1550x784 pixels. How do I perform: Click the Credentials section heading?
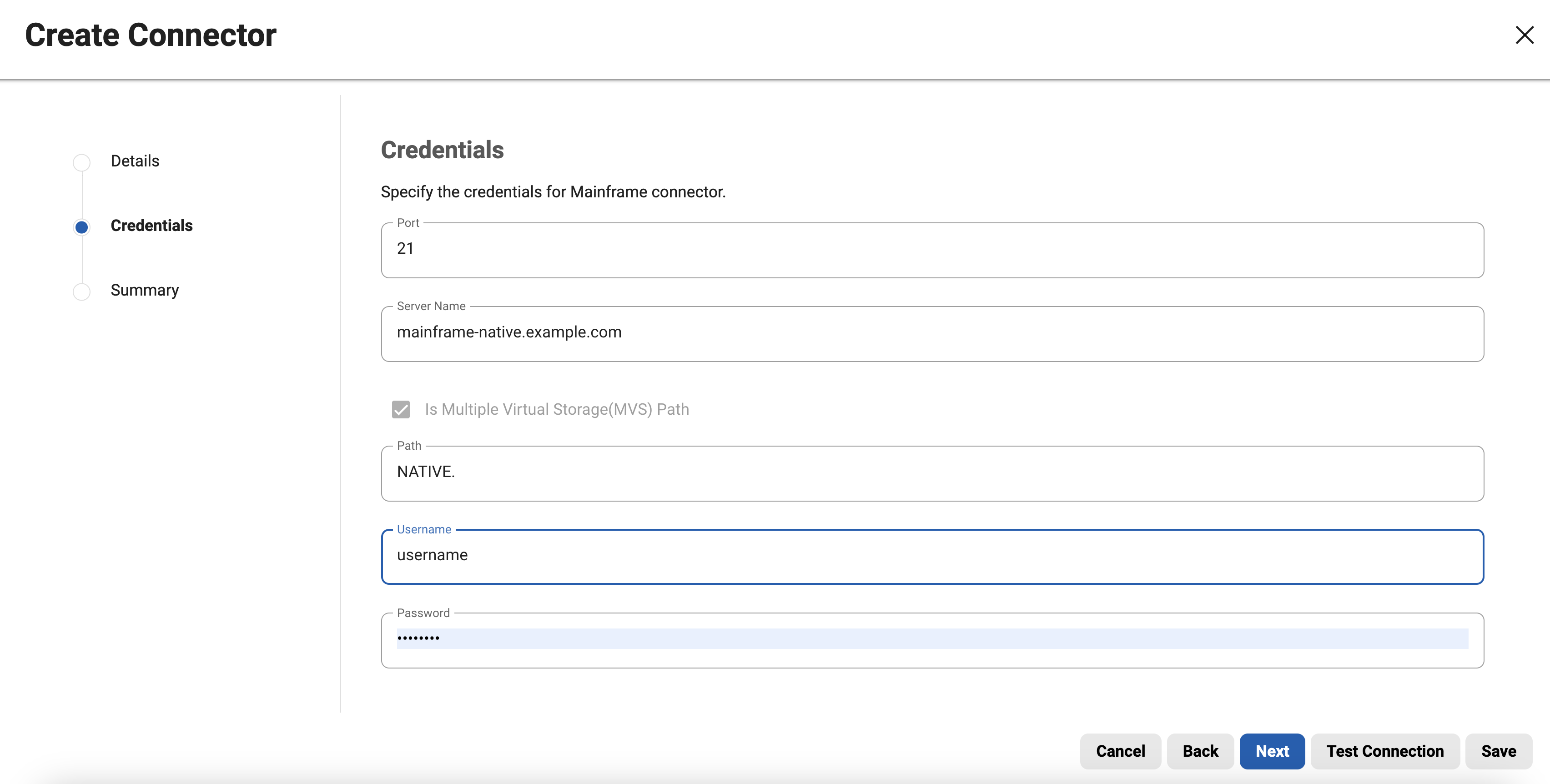click(442, 150)
